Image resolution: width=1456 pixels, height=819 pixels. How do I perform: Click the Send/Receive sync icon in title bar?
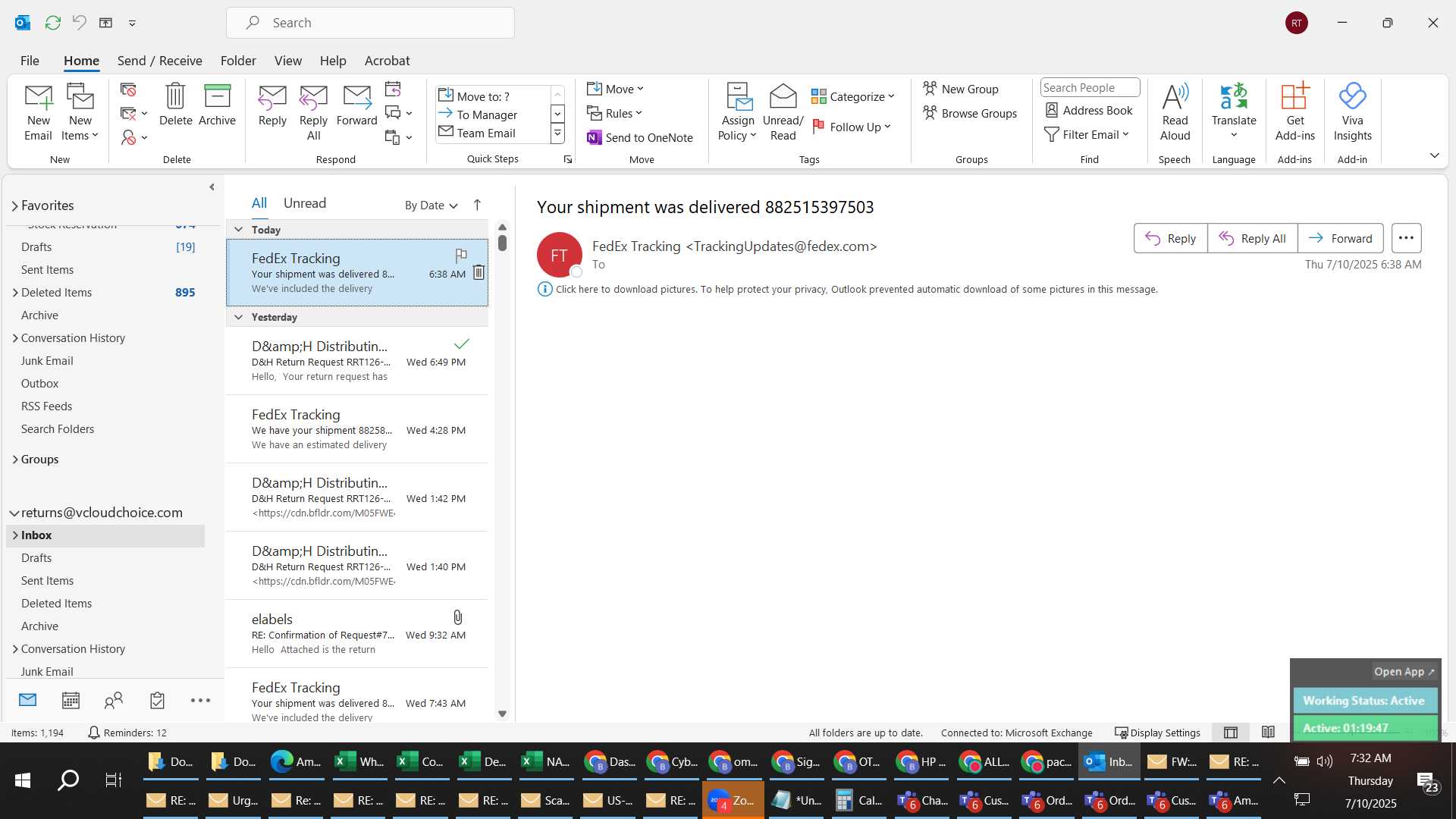52,23
